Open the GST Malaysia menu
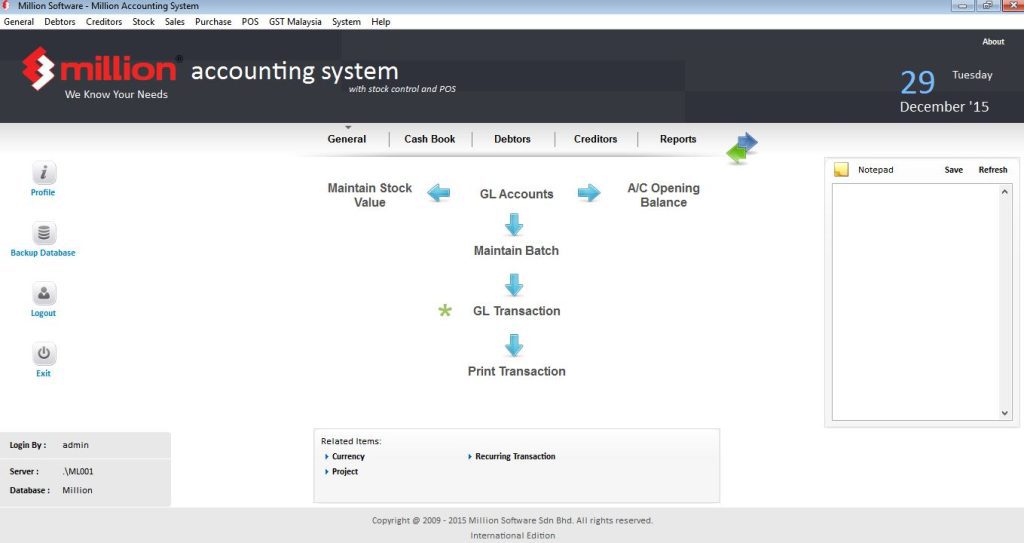This screenshot has height=543, width=1024. (295, 22)
